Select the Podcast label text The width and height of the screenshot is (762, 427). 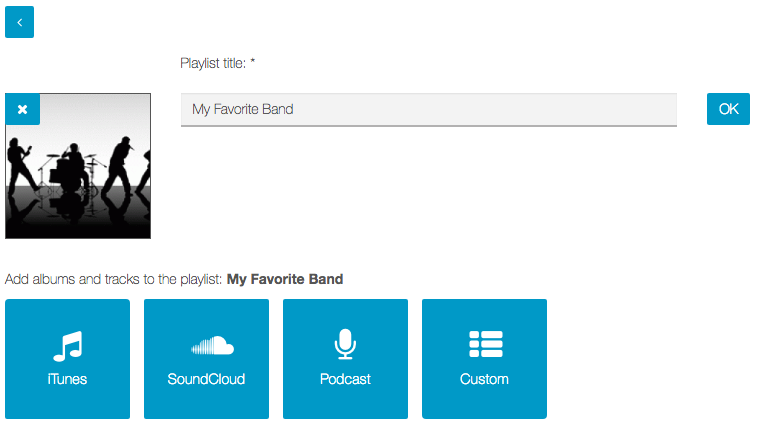[345, 379]
